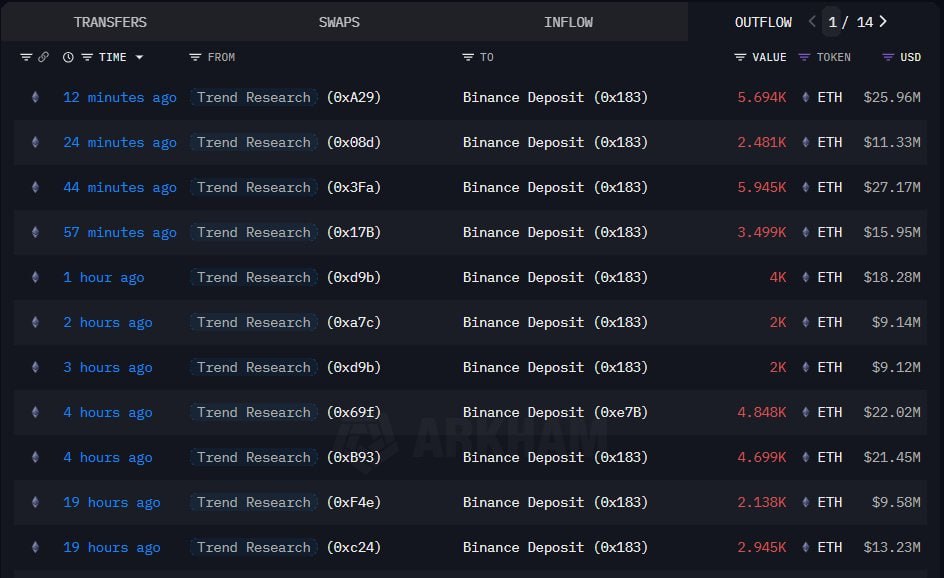Click the Ethereum icon on the 12 minutes ago row
The height and width of the screenshot is (578, 944).
(36, 97)
